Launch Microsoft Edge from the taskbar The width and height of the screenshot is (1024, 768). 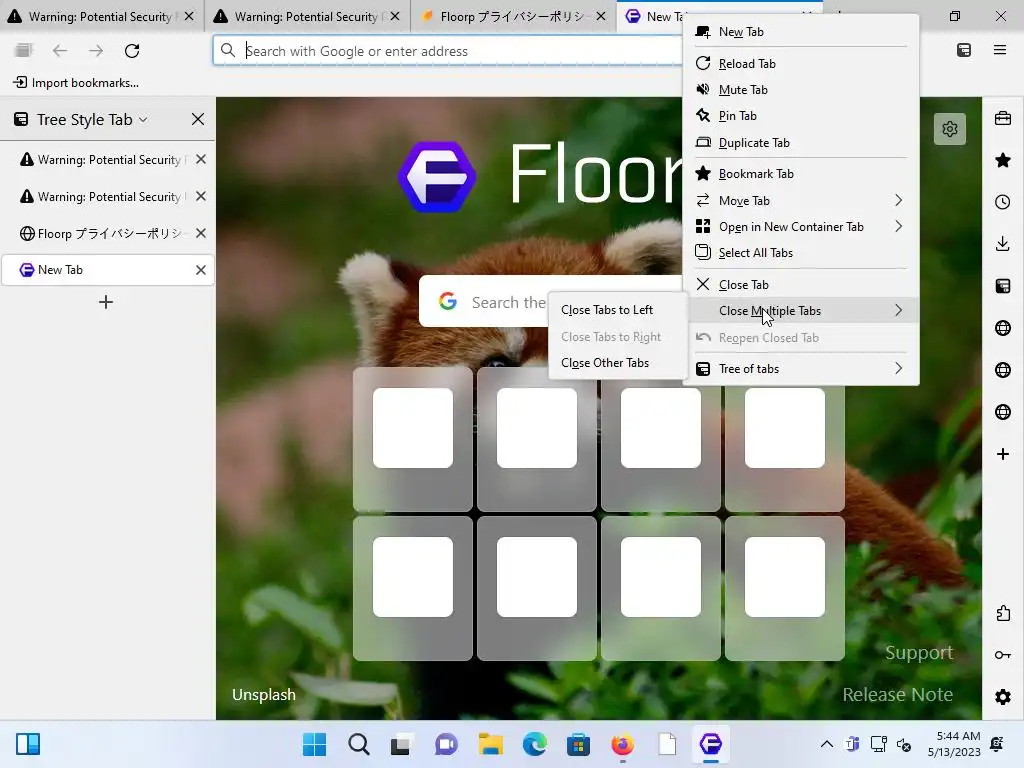pyautogui.click(x=534, y=744)
